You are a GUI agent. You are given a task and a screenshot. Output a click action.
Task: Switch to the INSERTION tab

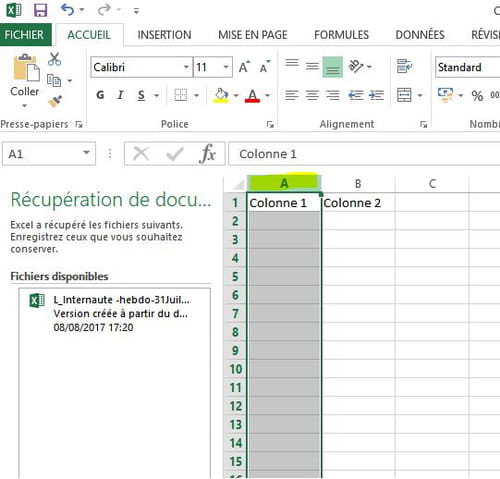(x=164, y=35)
